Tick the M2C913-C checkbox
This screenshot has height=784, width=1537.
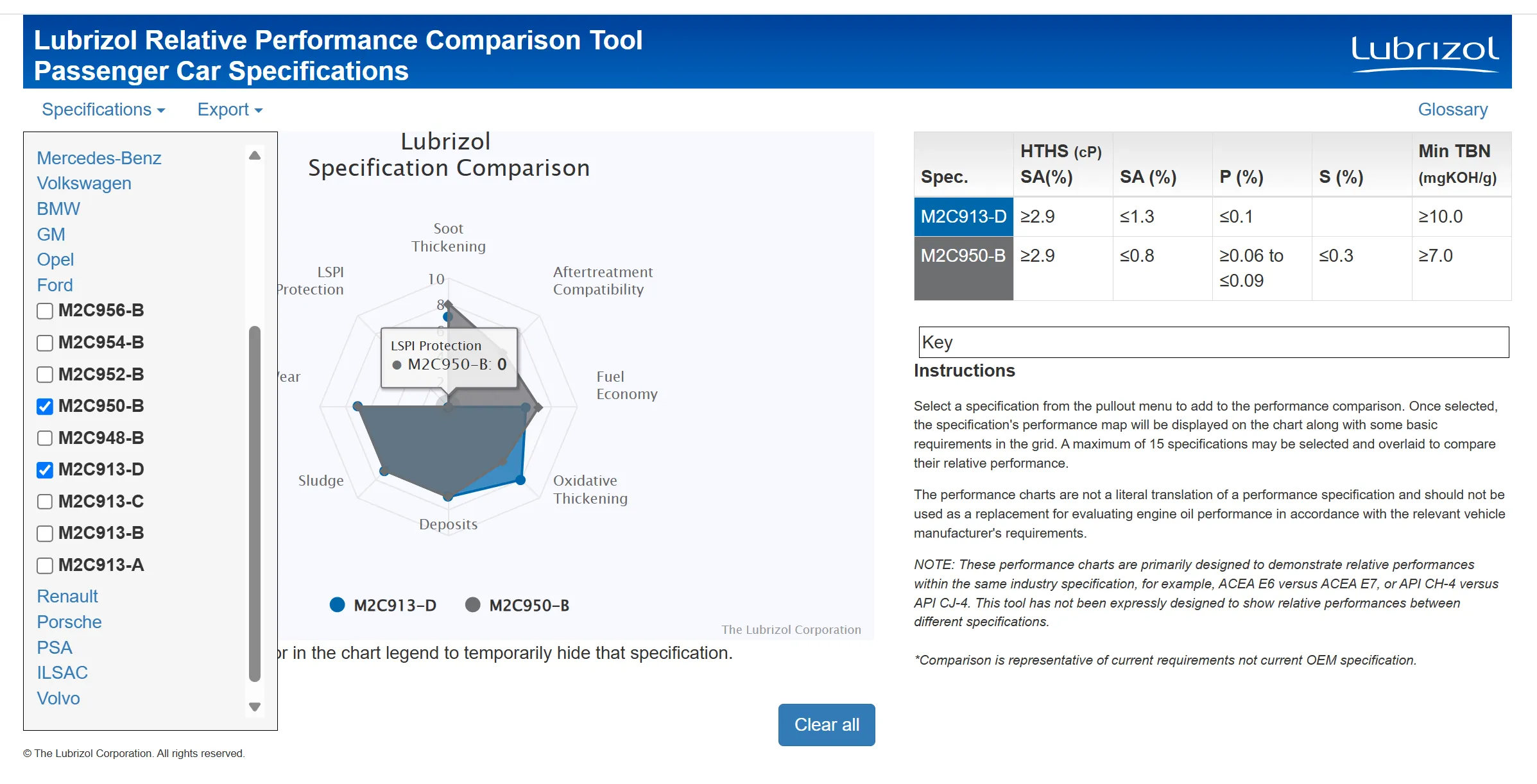[x=45, y=502]
